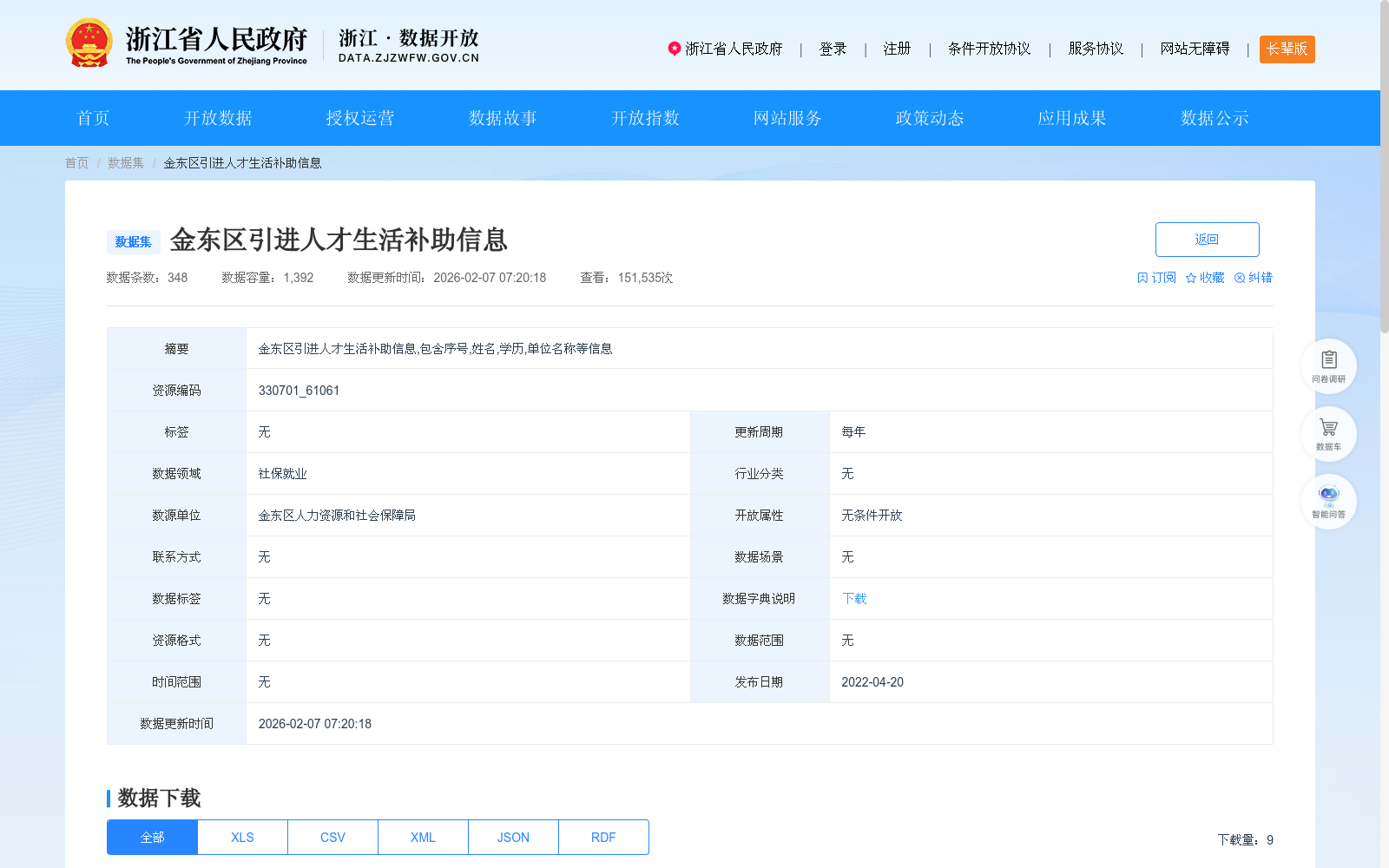This screenshot has height=868, width=1389.
Task: Download the 数据字典说明 via 下载 link
Action: point(854,599)
